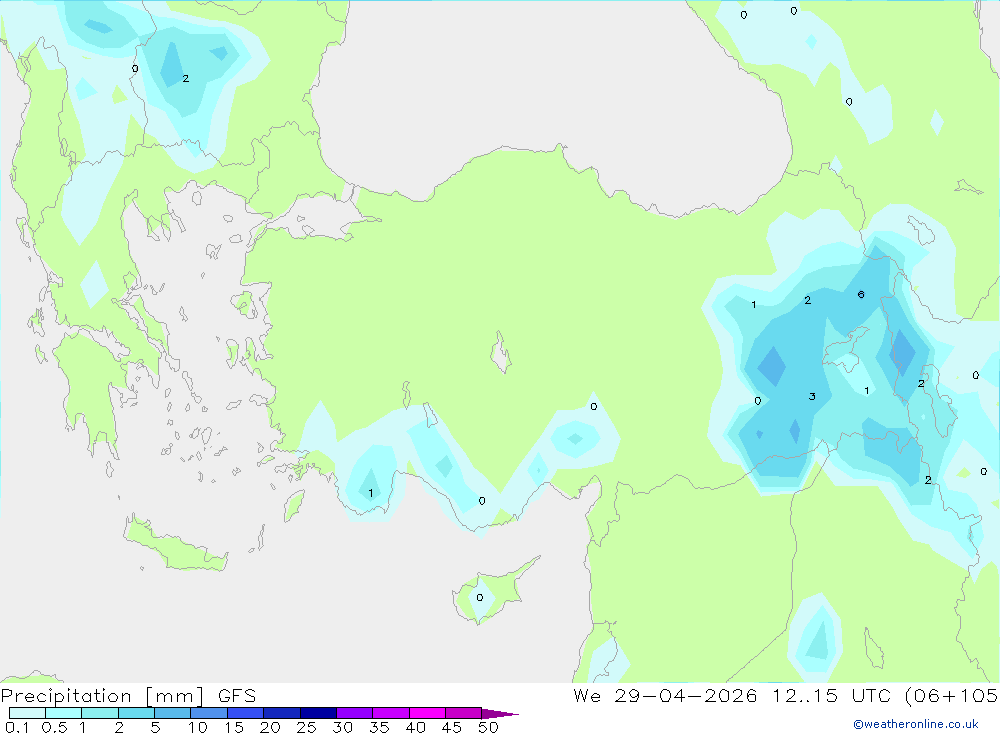The width and height of the screenshot is (1000, 733).
Task: Select the 10–15 mm legend color swatch
Action: [209, 713]
